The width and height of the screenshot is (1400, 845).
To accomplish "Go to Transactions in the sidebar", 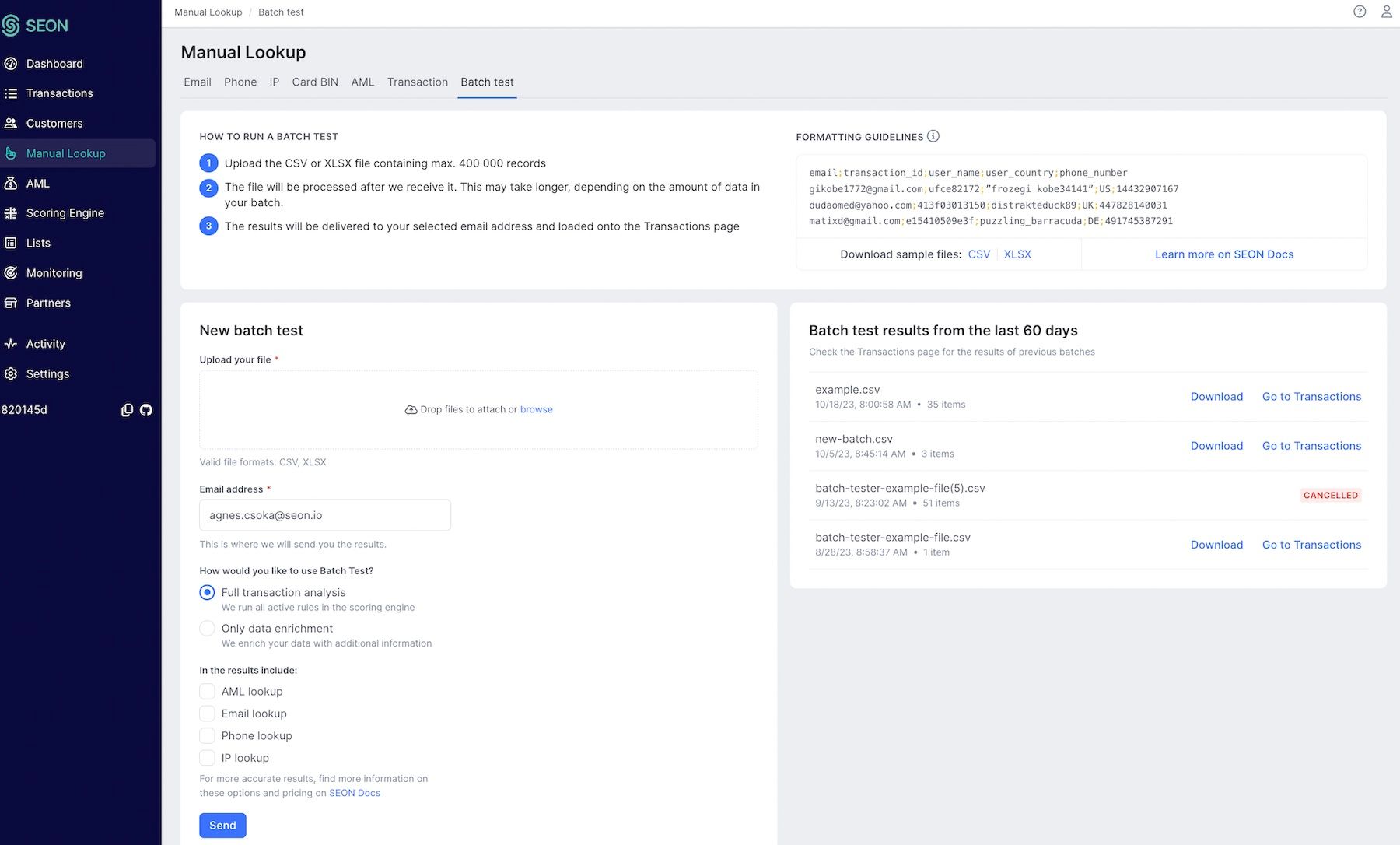I will (x=59, y=93).
